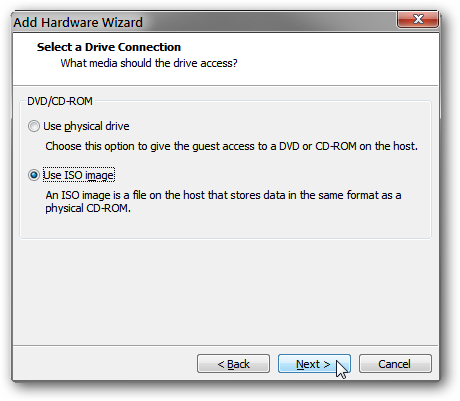Click the physical drive description about guest access

pos(231,146)
